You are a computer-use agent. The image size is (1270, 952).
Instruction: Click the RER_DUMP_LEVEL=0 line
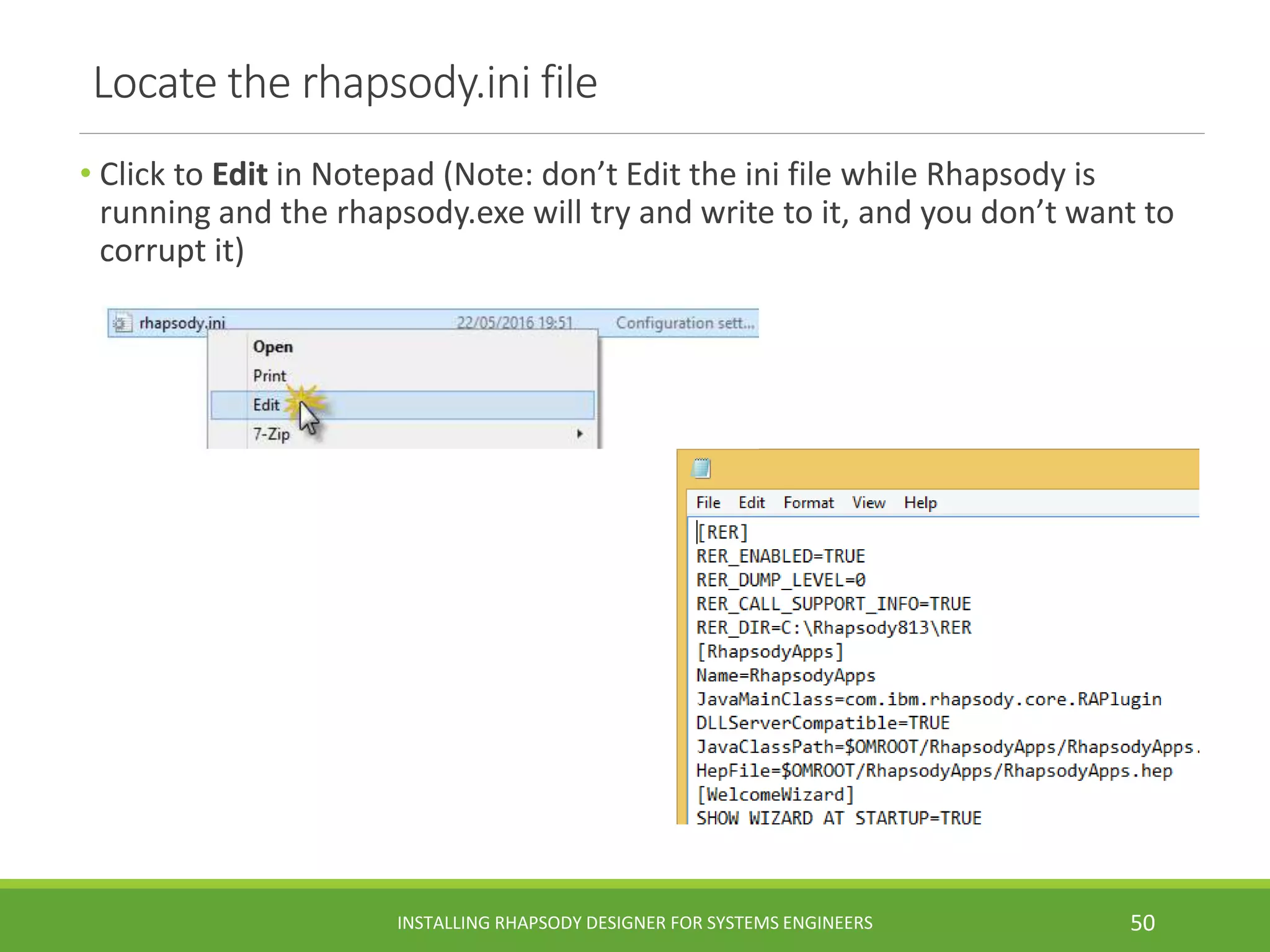781,580
